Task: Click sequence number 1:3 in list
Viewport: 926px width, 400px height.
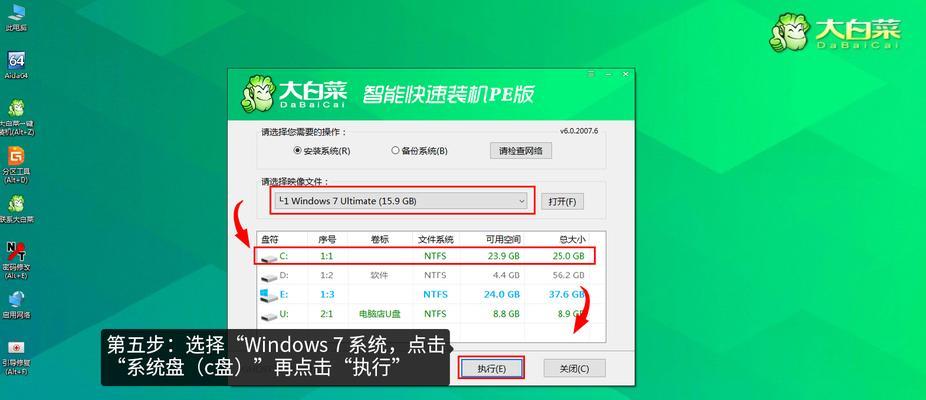Action: (x=326, y=294)
